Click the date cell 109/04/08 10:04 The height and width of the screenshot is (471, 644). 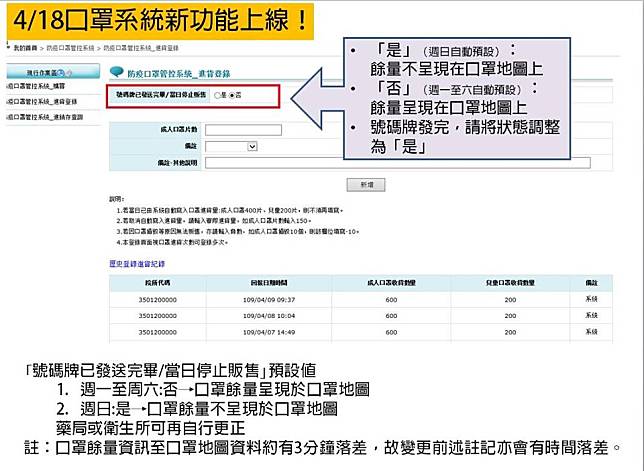269,316
